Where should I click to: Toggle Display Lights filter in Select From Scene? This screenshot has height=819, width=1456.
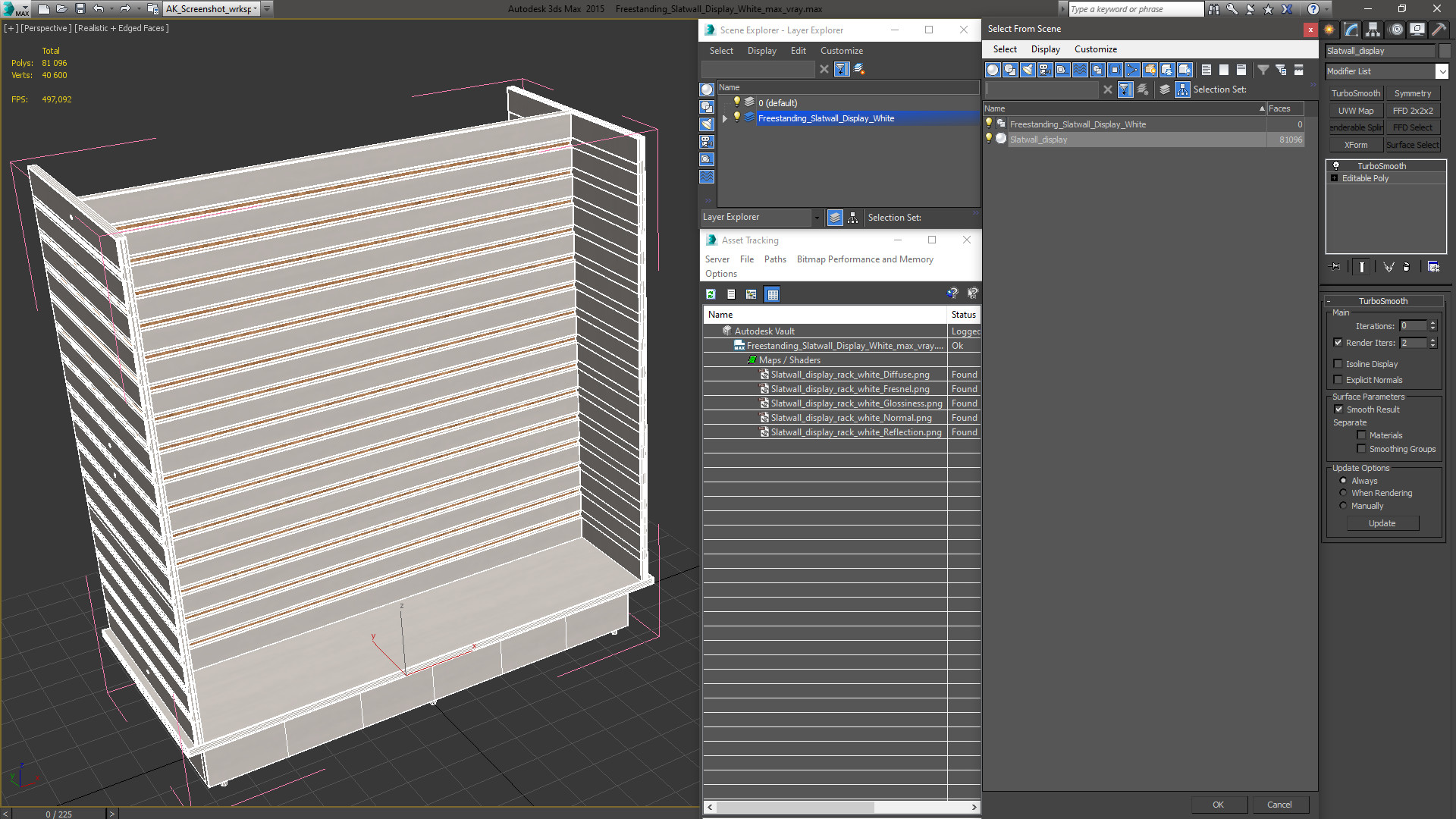coord(1028,70)
